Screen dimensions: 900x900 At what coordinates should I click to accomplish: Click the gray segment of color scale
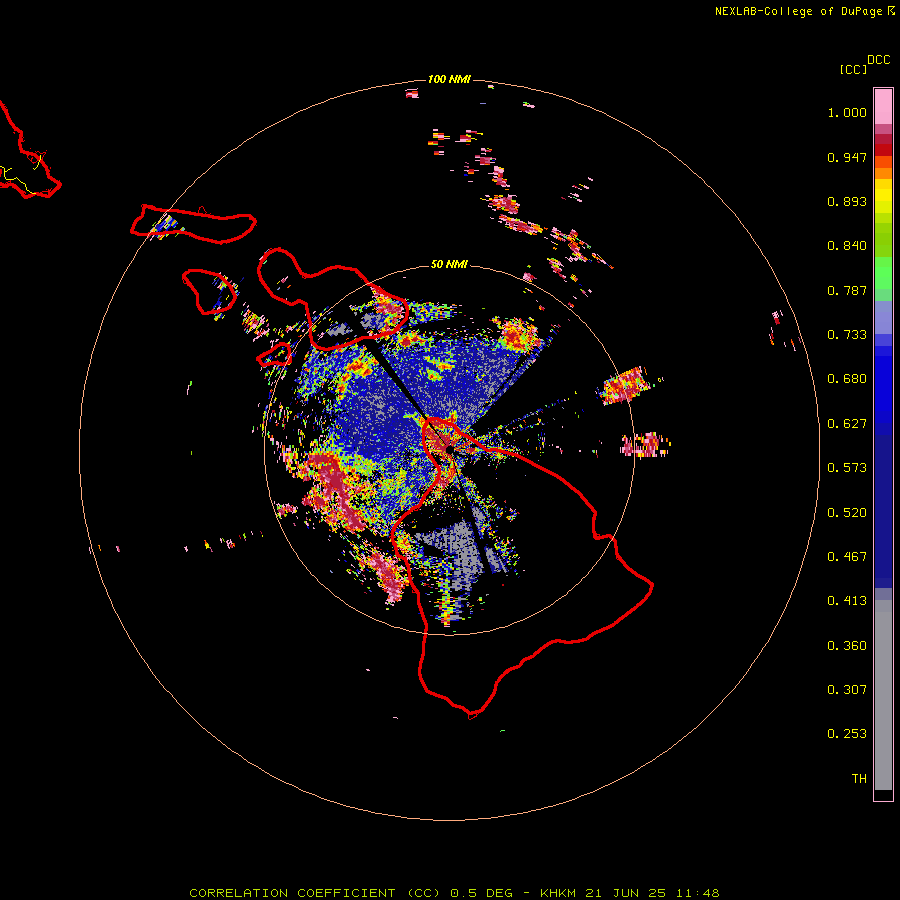(883, 695)
